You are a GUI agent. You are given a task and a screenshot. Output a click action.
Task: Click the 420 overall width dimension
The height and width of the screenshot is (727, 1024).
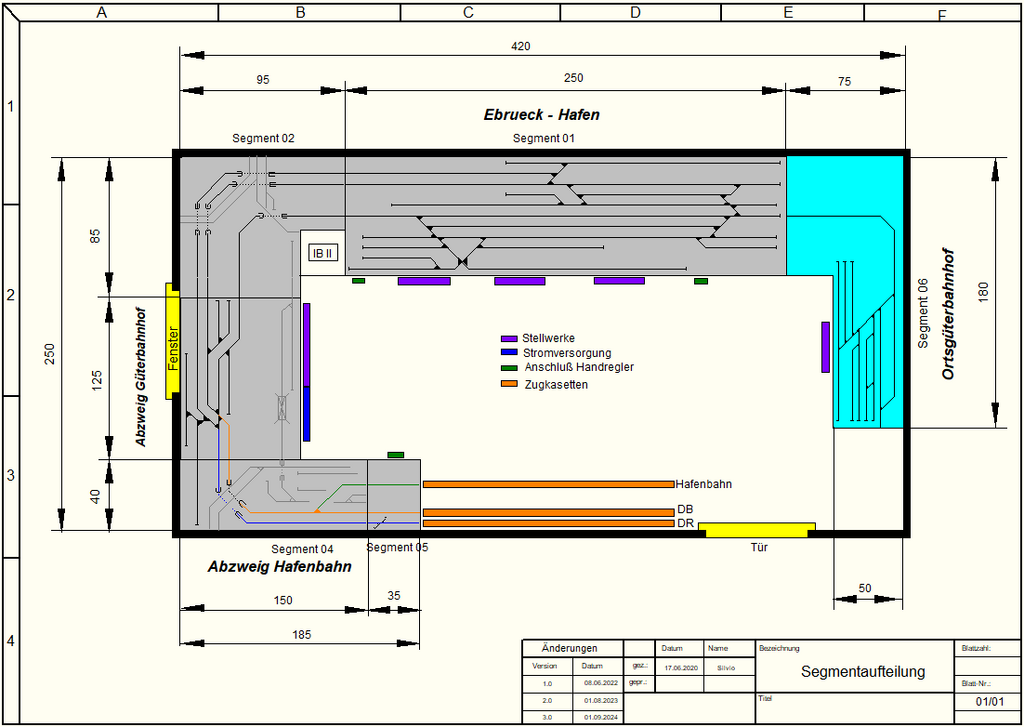520,46
